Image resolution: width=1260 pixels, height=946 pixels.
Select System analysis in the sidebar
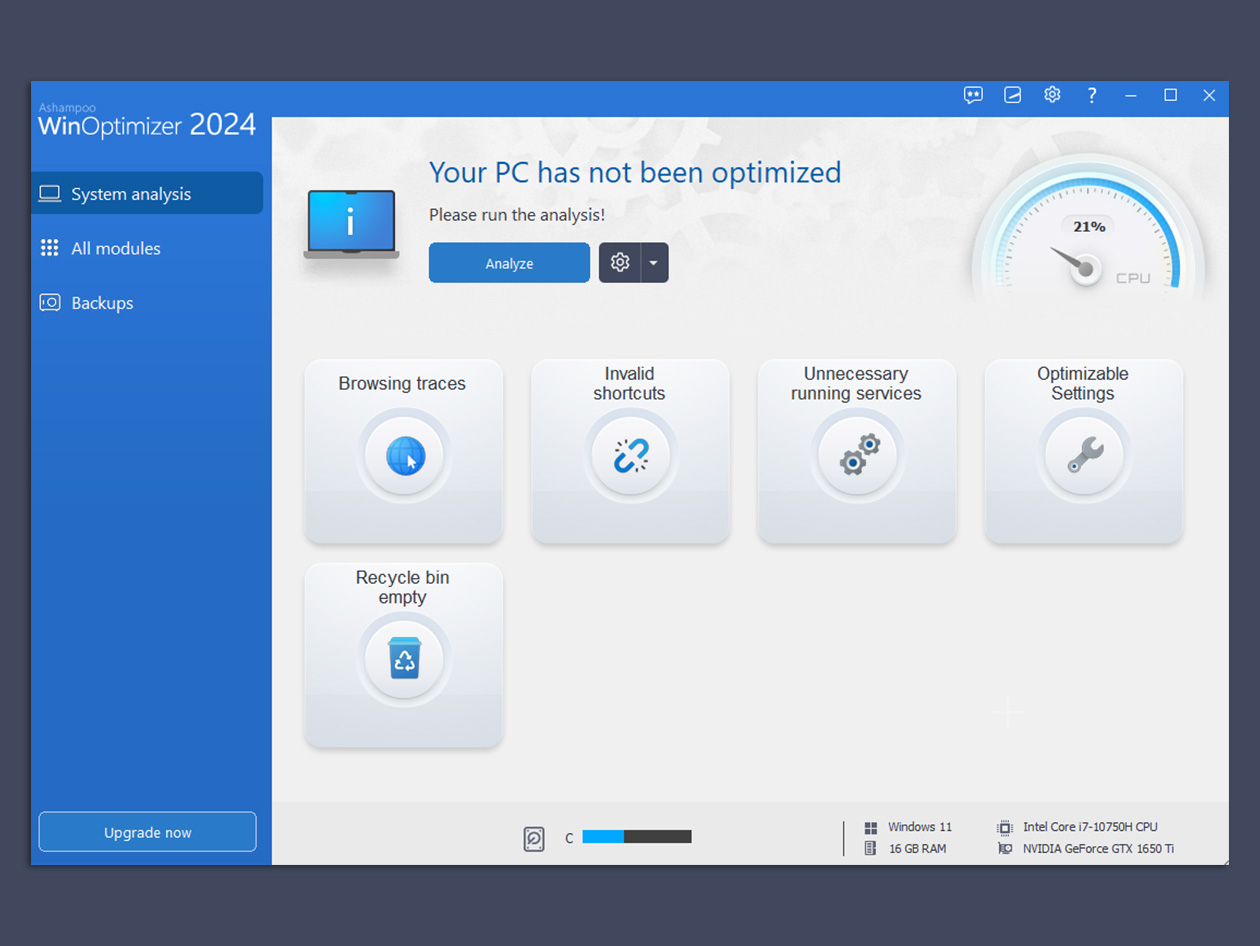coord(147,194)
